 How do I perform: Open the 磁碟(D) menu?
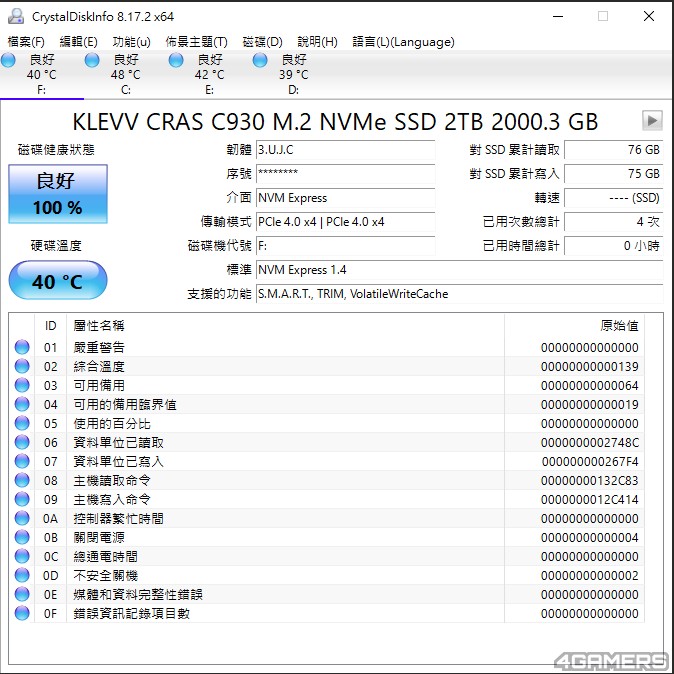point(262,42)
